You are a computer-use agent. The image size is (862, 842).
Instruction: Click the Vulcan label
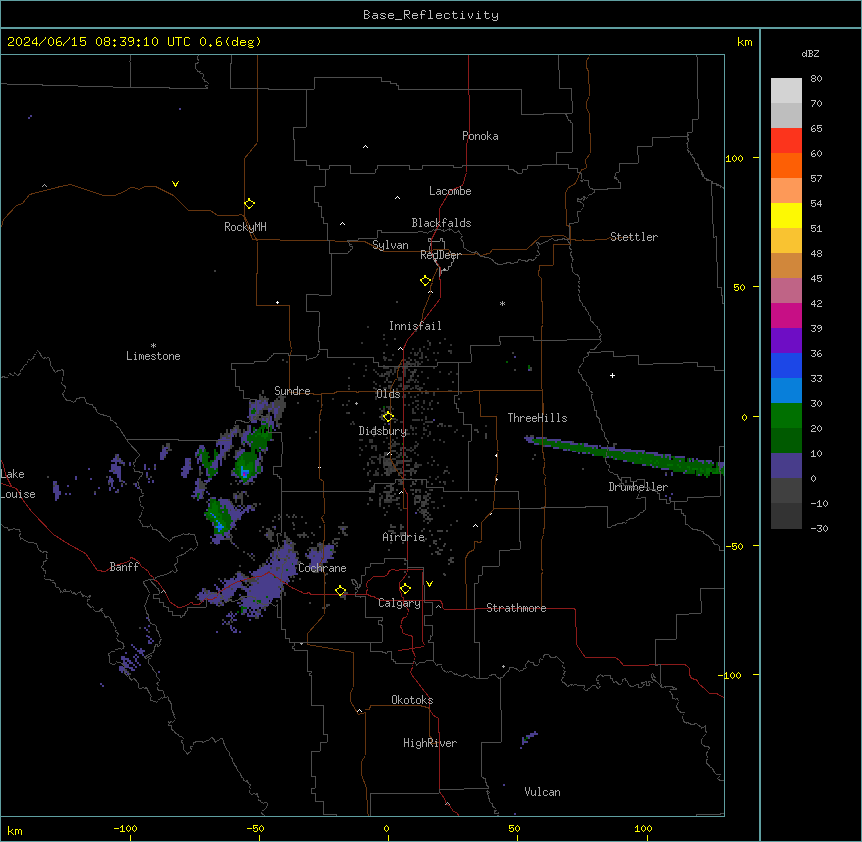point(543,792)
